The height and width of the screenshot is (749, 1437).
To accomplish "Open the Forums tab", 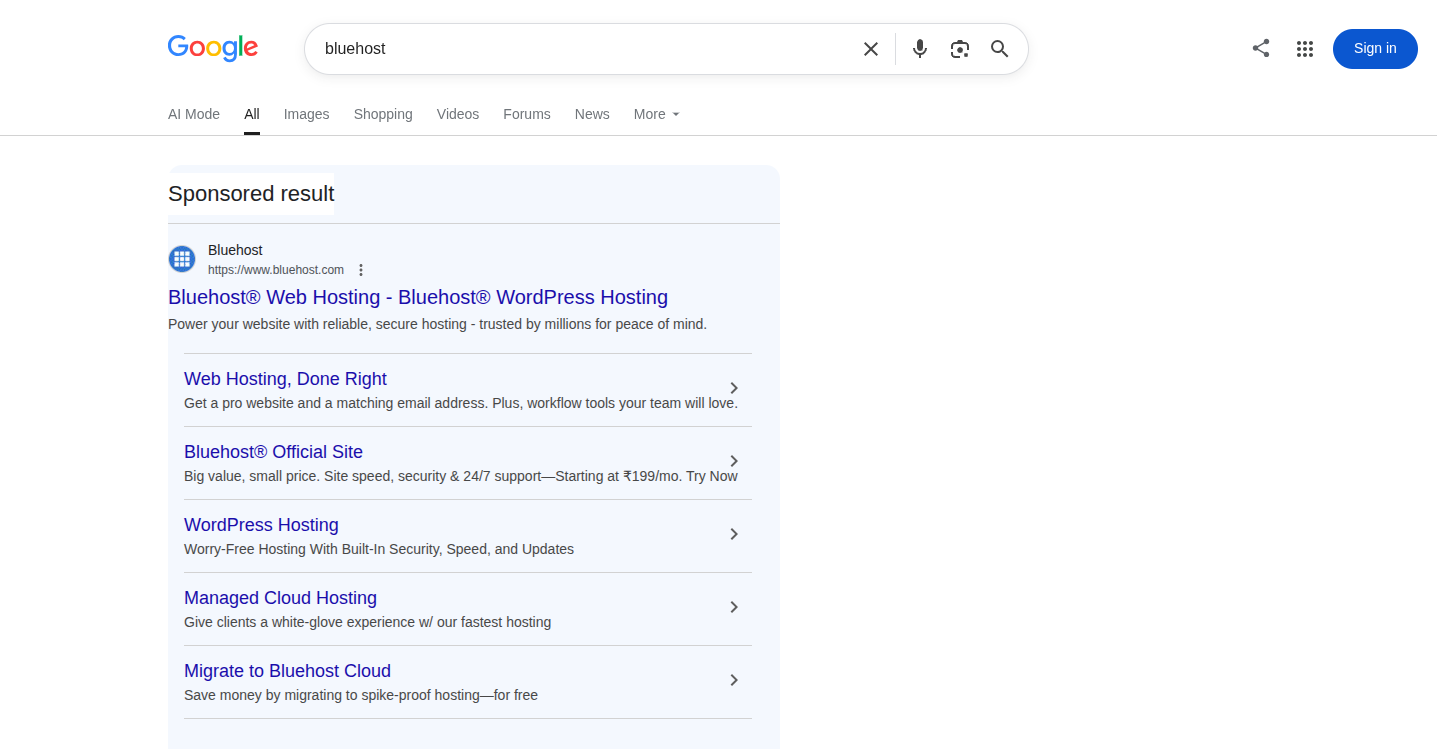I will (x=527, y=114).
